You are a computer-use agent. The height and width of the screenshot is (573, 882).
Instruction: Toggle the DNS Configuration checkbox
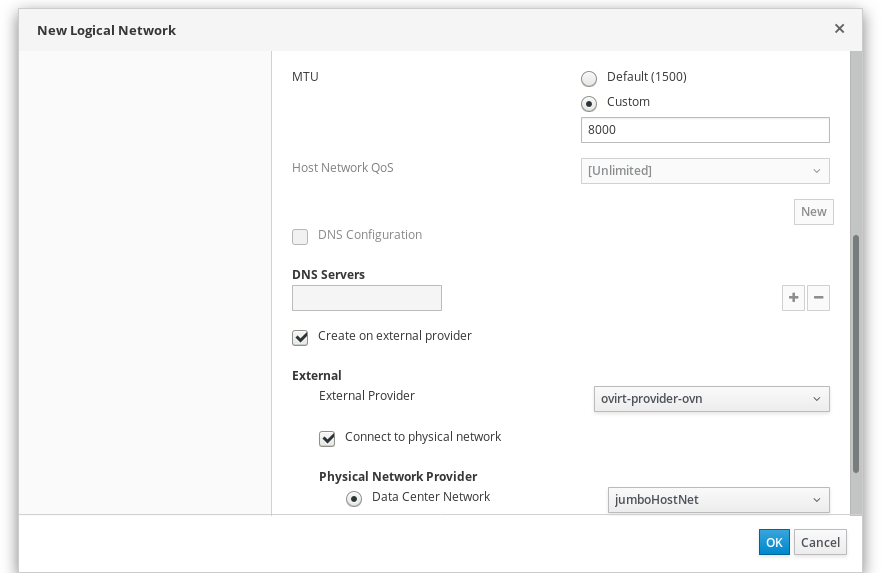click(300, 237)
